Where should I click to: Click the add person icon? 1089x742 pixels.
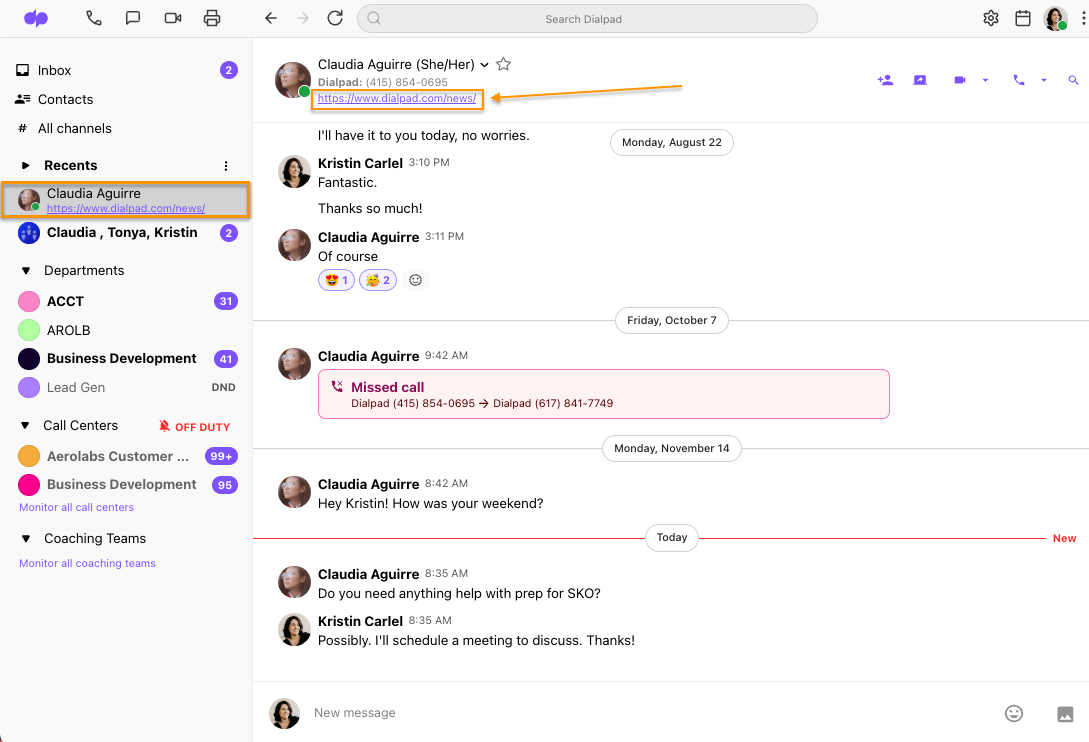[x=886, y=81]
